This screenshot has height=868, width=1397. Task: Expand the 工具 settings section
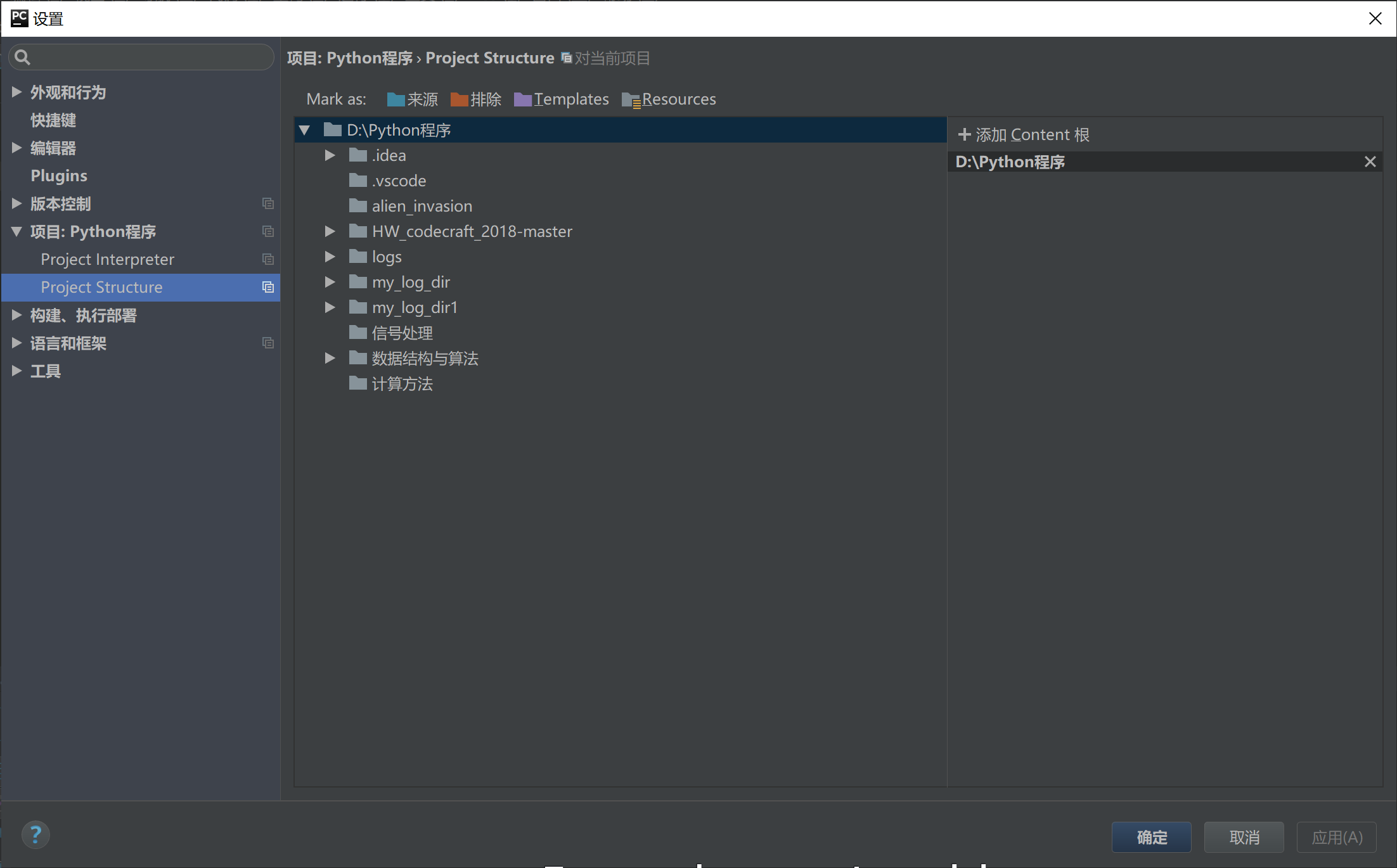pos(16,371)
